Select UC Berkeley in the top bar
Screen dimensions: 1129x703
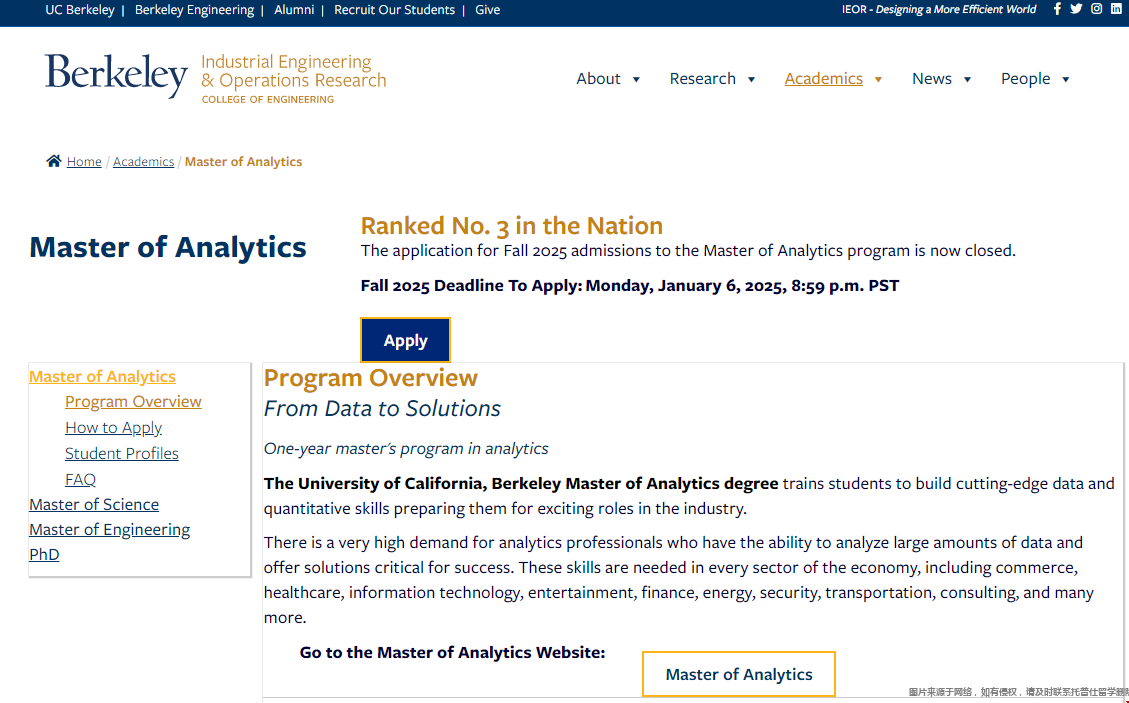(79, 10)
